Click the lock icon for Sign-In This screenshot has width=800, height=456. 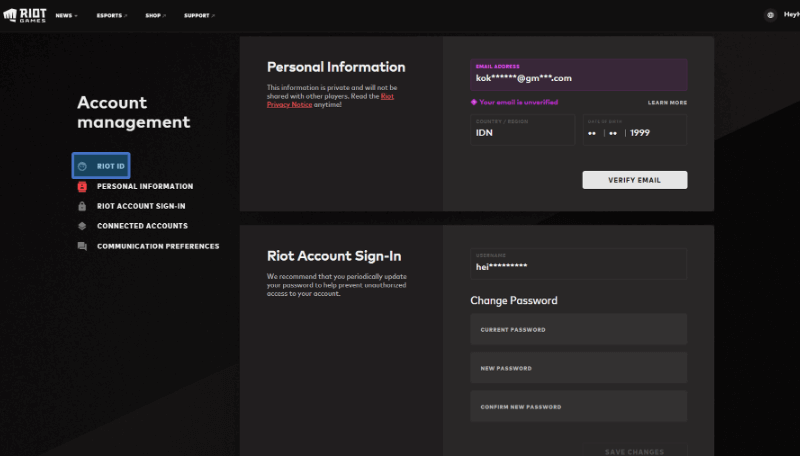pyautogui.click(x=82, y=206)
